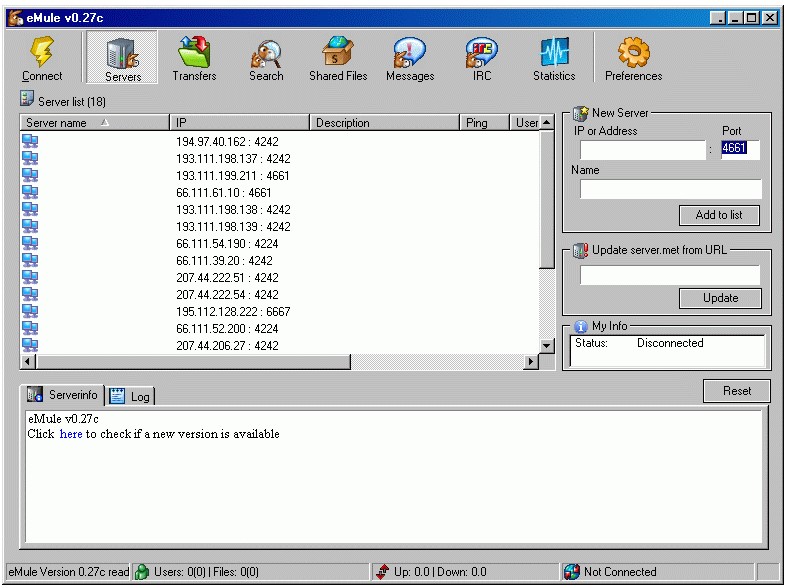
Task: Click the up/down transfer arrows status icon
Action: coord(382,571)
